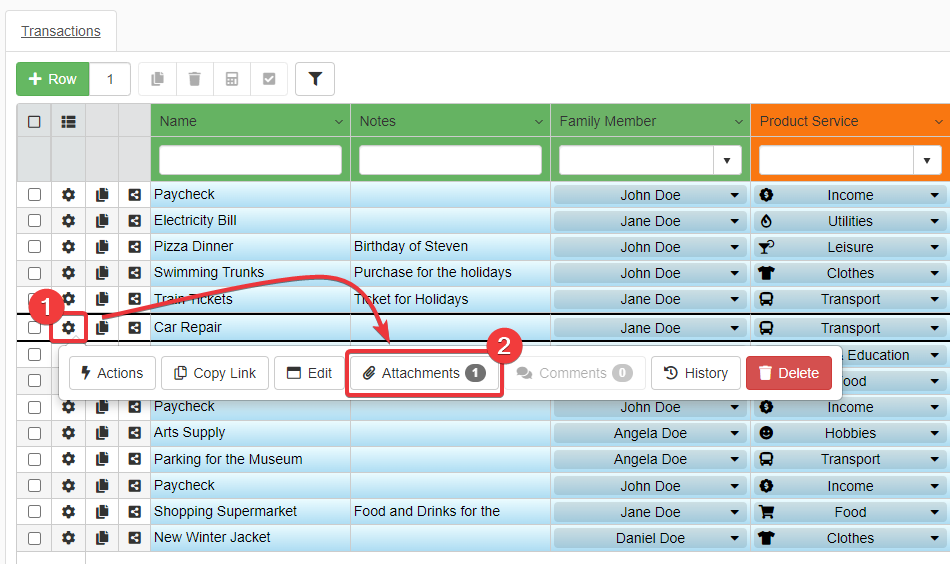Click the Notes filter input field
Image resolution: width=950 pixels, height=564 pixels.
tap(450, 160)
